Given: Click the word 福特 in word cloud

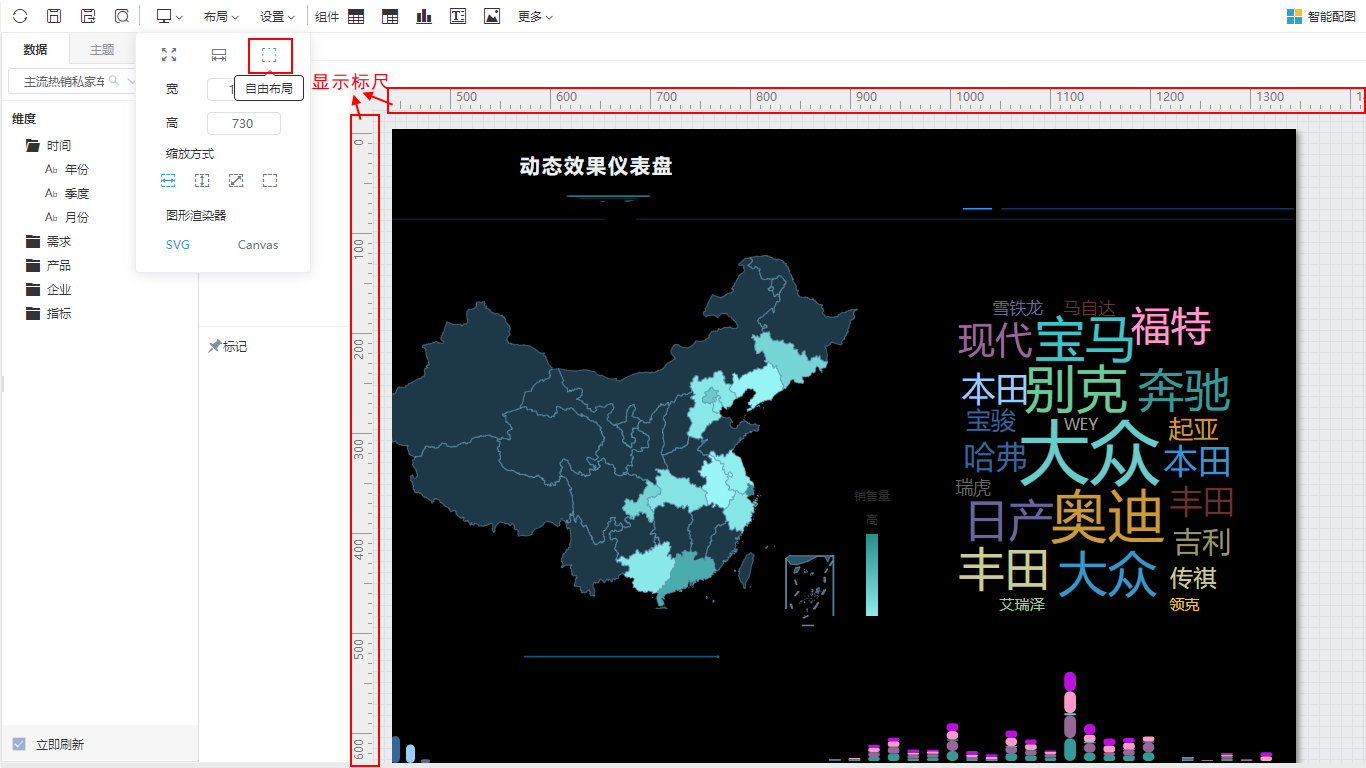Looking at the screenshot, I should pyautogui.click(x=1171, y=327).
